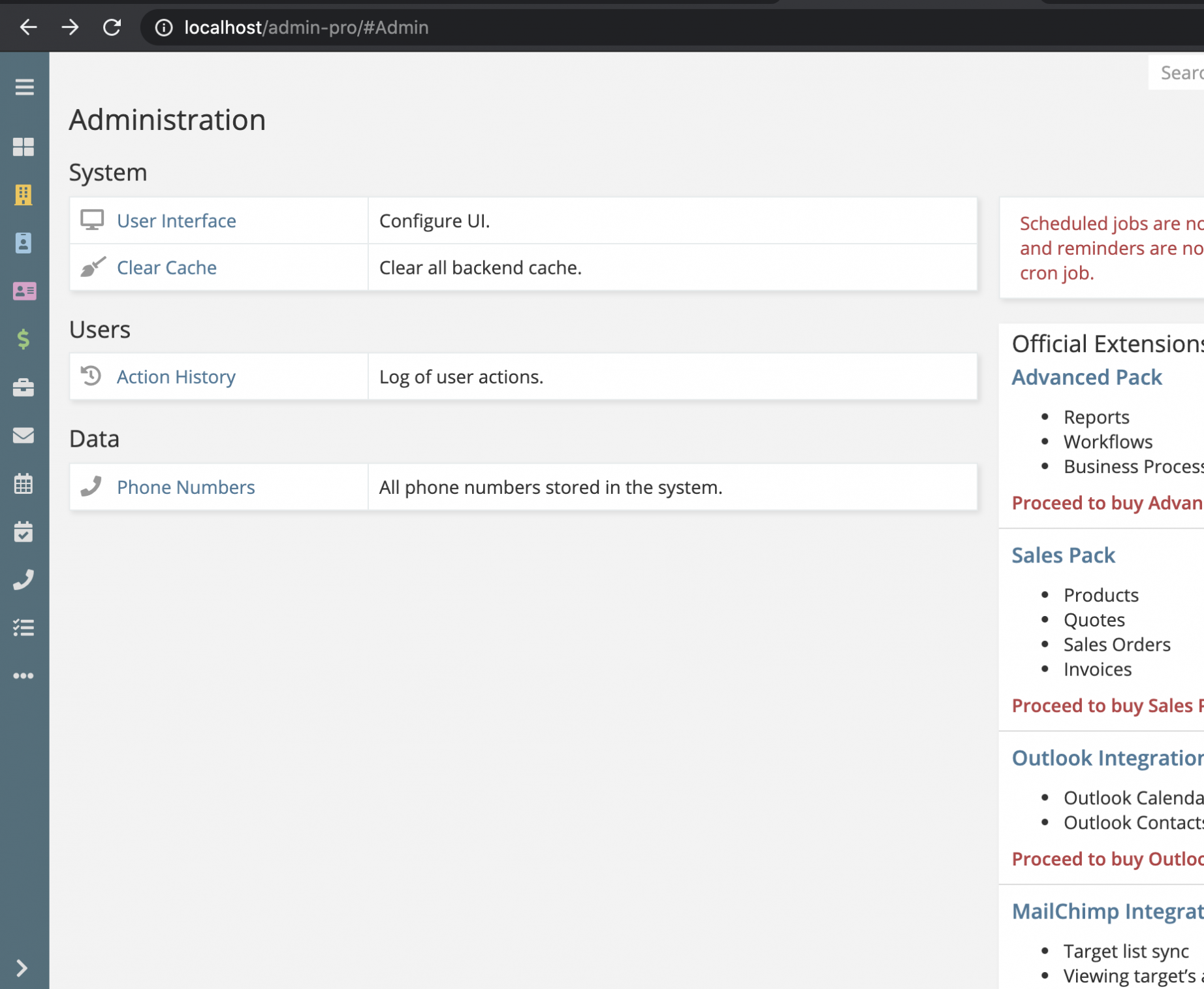View site info icon in address bar

pos(164,27)
